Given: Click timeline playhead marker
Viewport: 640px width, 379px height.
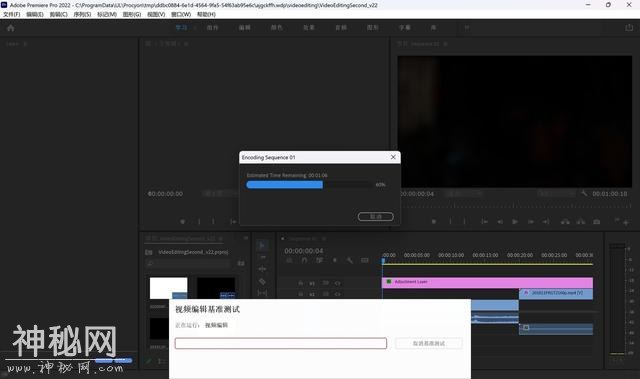Looking at the screenshot, I should coord(383,260).
